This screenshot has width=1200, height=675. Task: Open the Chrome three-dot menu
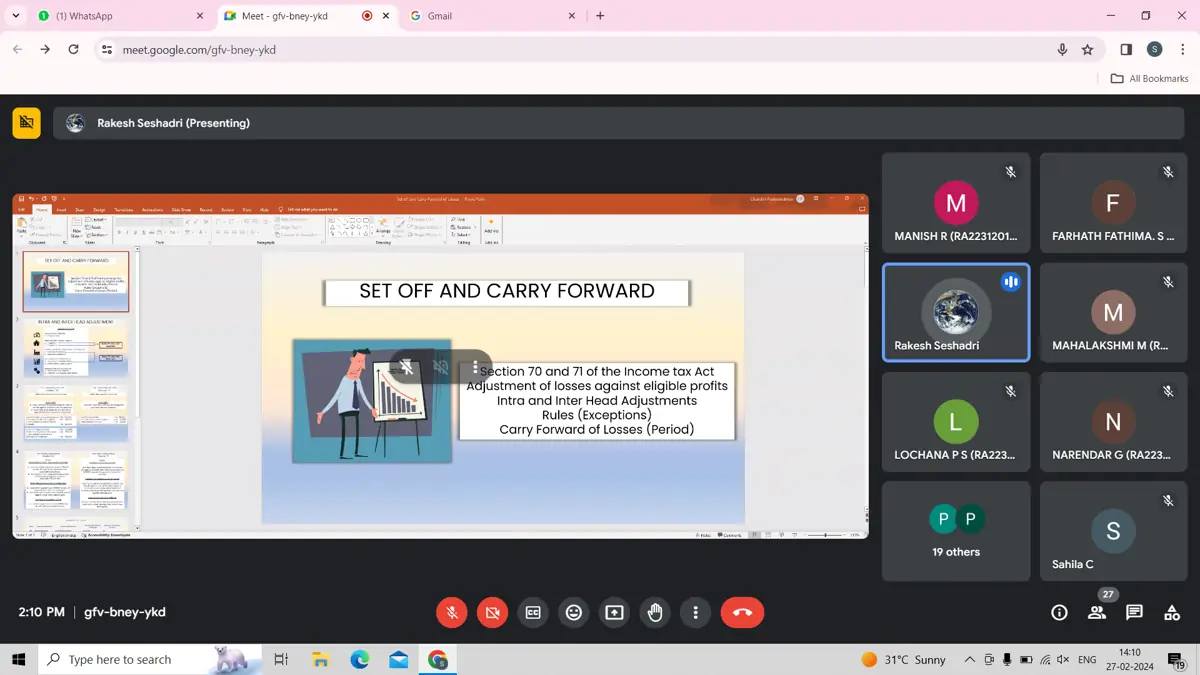[1182, 49]
